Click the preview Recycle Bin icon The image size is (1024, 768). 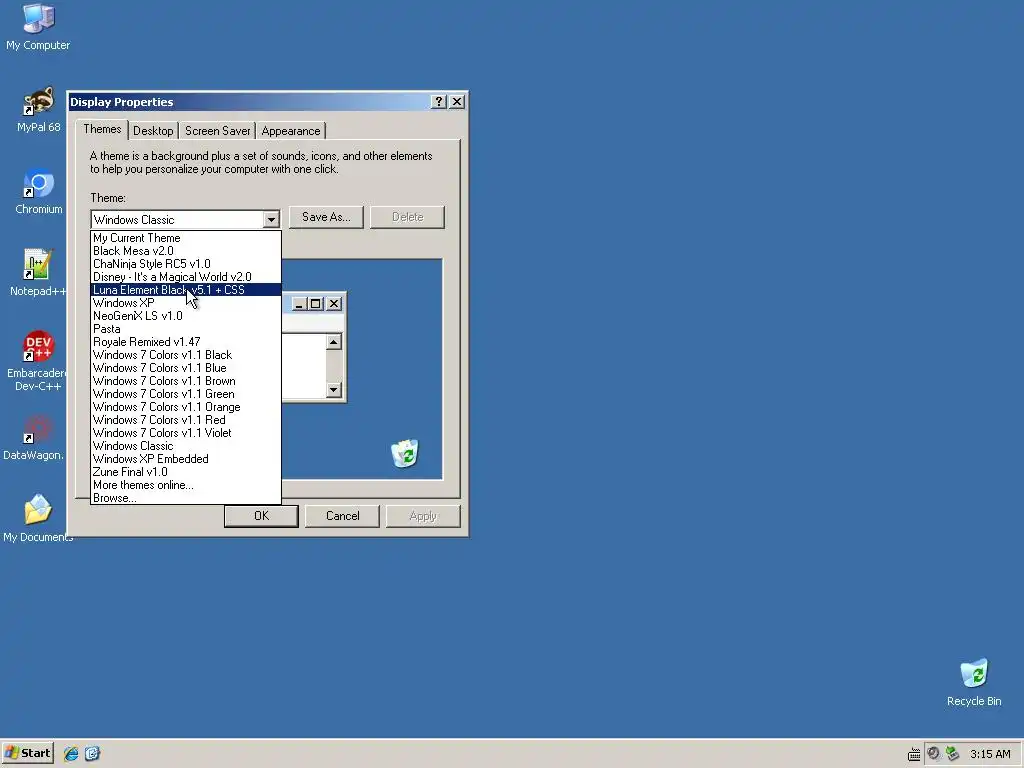(x=405, y=453)
